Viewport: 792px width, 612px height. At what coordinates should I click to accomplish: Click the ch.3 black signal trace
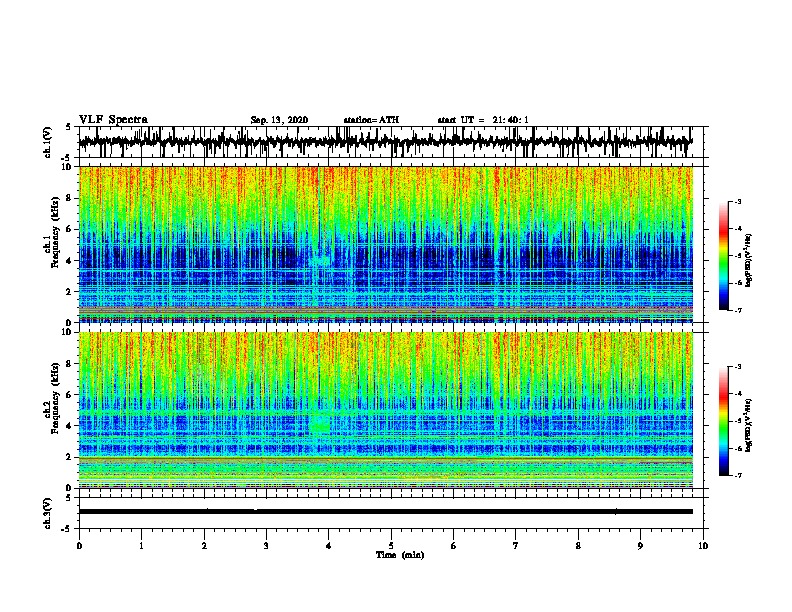[385, 512]
